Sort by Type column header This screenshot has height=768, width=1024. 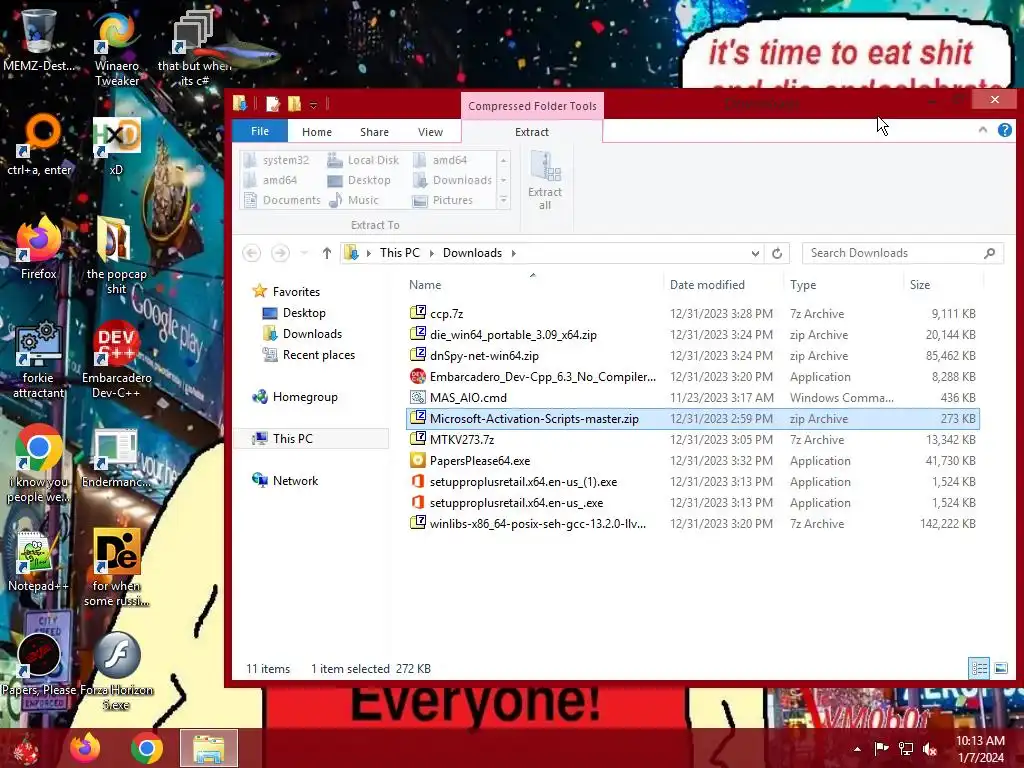(x=843, y=285)
